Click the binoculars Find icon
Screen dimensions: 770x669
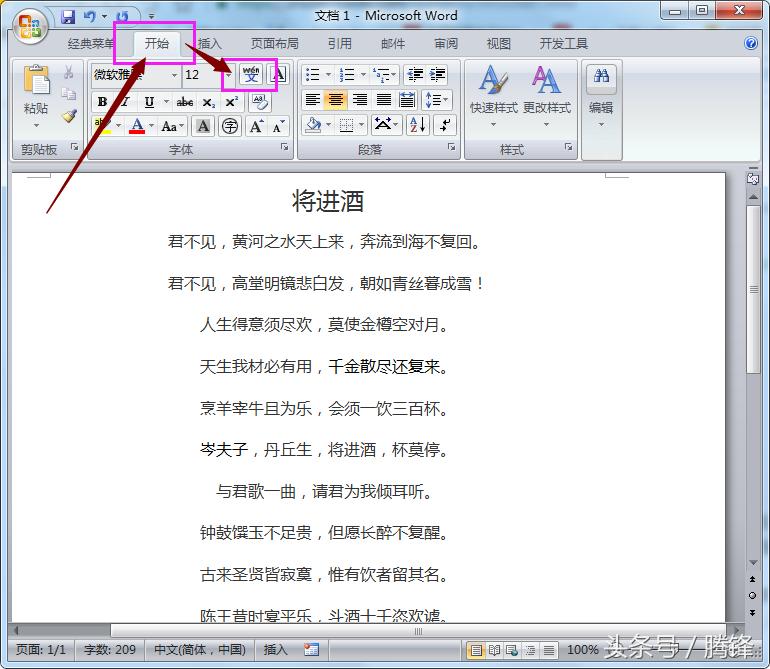601,77
